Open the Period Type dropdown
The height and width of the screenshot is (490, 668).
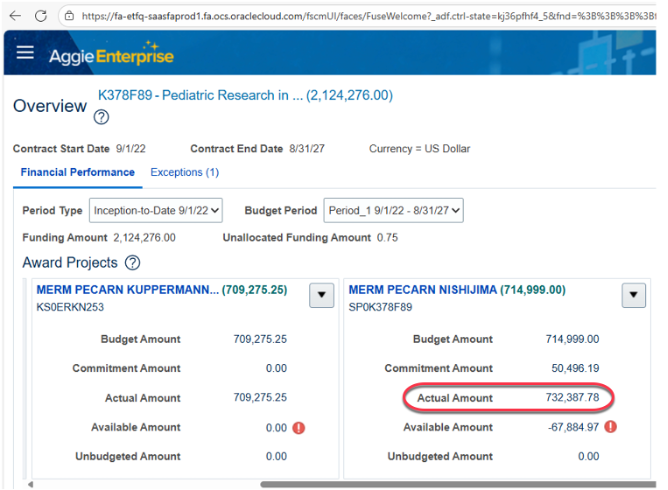[155, 211]
